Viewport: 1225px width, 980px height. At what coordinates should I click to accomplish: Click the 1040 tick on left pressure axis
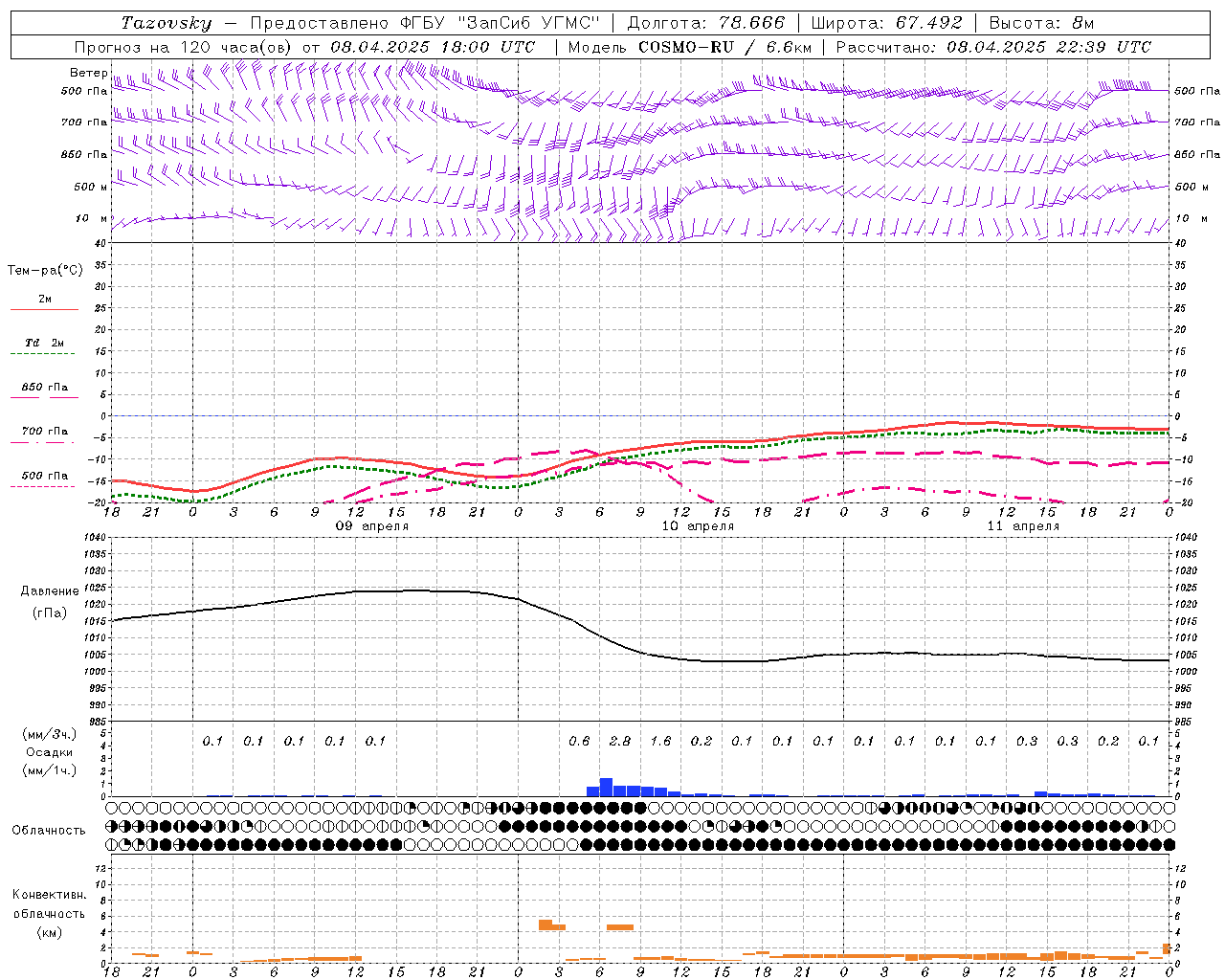click(x=96, y=538)
